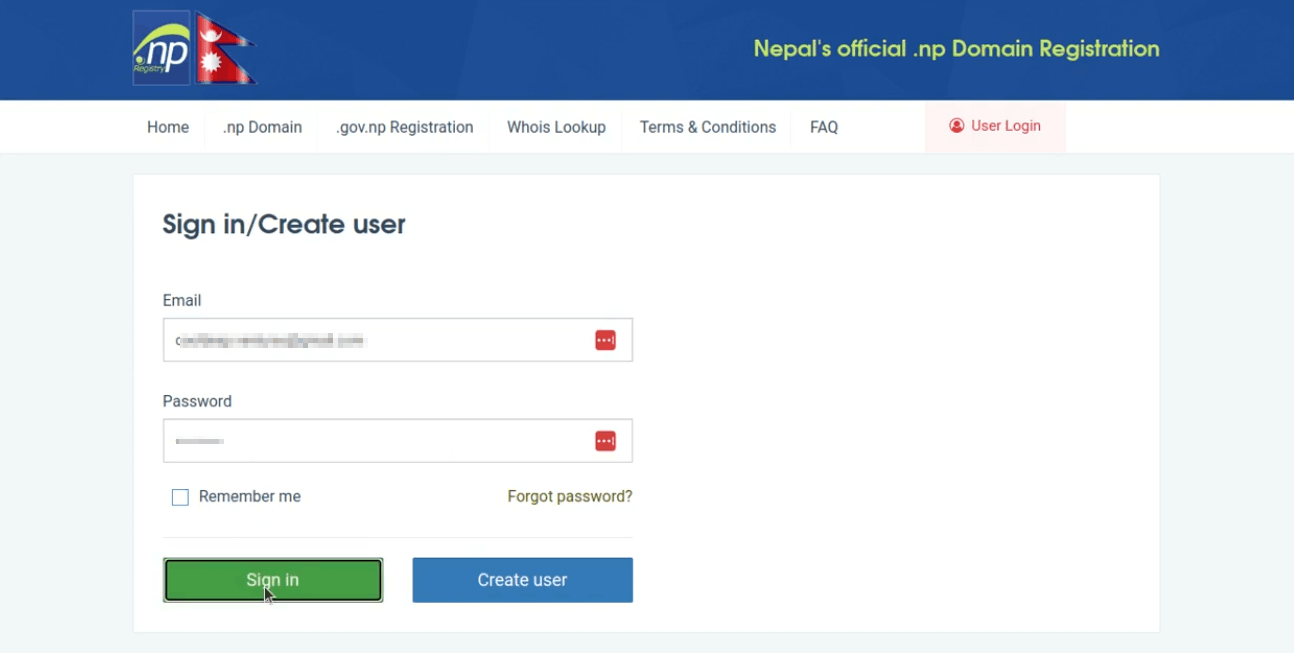The height and width of the screenshot is (653, 1294).
Task: View Terms & Conditions
Action: click(708, 127)
